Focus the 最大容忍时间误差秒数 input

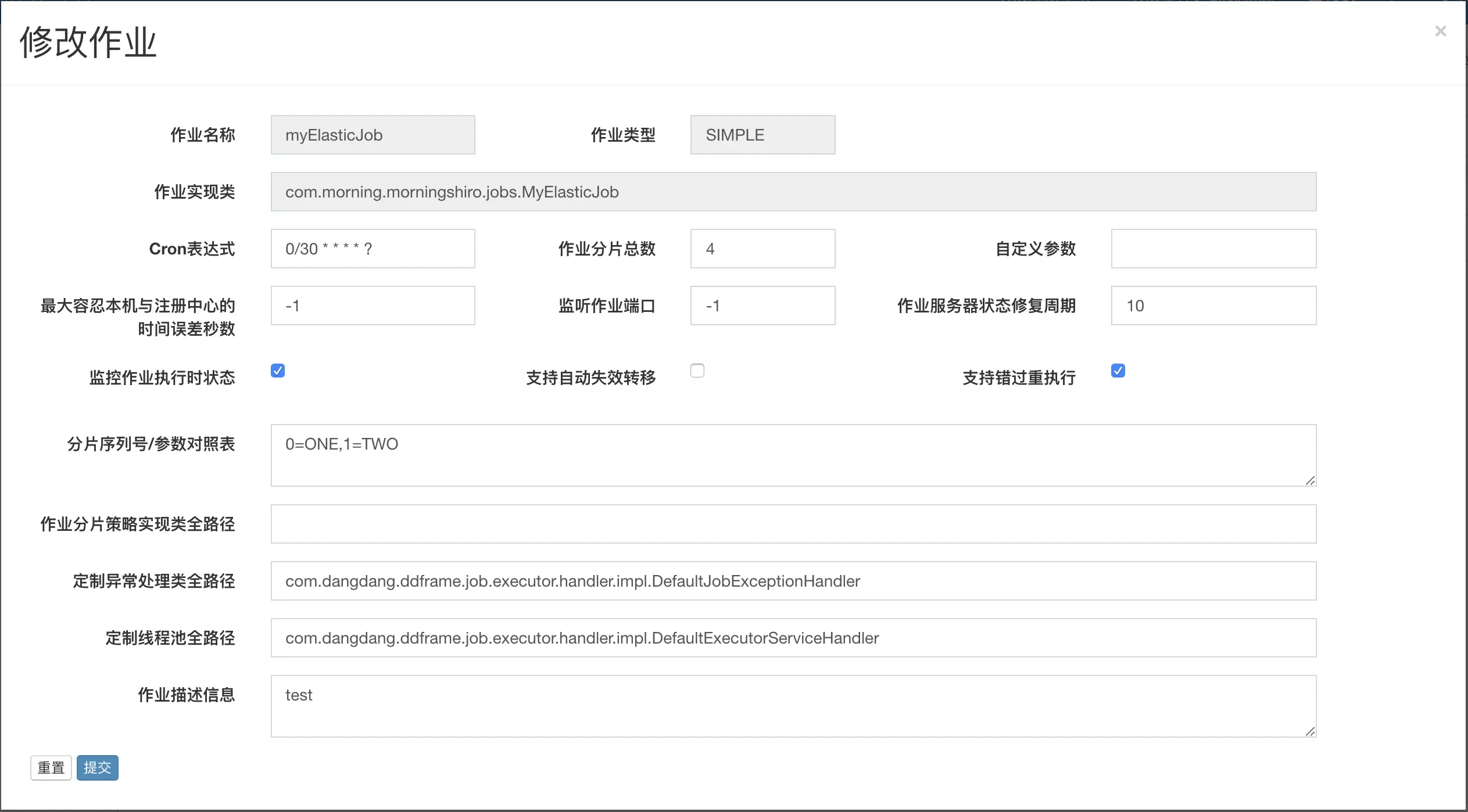tap(373, 306)
